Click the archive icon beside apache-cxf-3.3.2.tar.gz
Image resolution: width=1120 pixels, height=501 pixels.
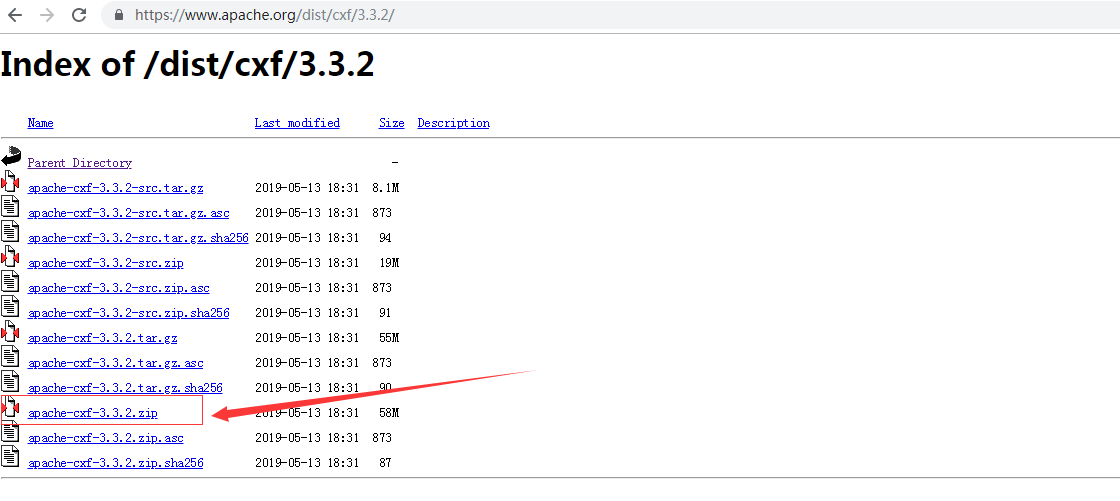coord(10,332)
